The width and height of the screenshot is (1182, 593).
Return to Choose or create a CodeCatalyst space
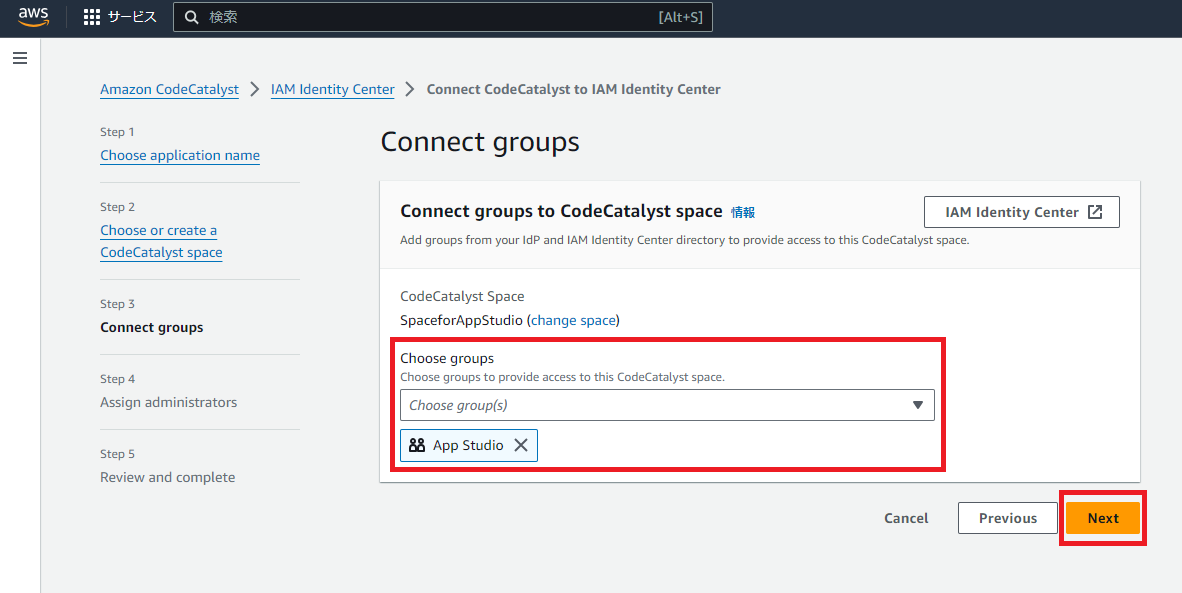(x=161, y=241)
